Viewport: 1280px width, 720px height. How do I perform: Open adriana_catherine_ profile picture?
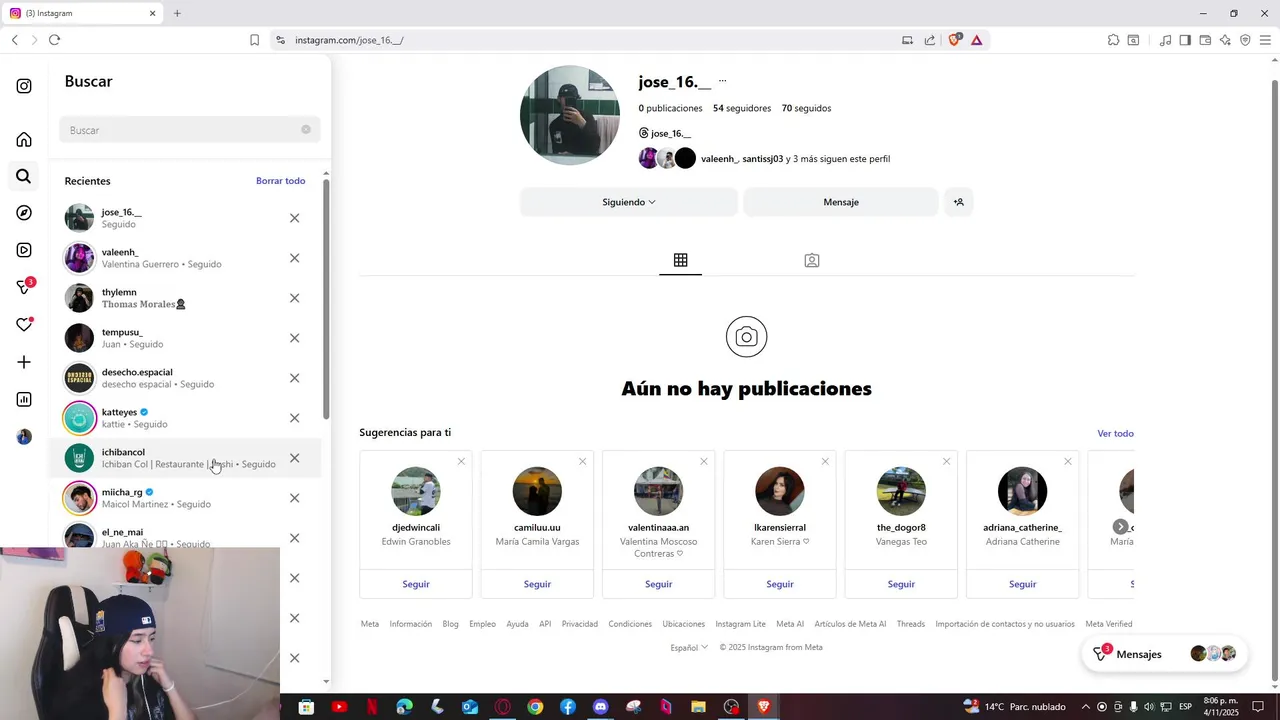(x=1022, y=491)
